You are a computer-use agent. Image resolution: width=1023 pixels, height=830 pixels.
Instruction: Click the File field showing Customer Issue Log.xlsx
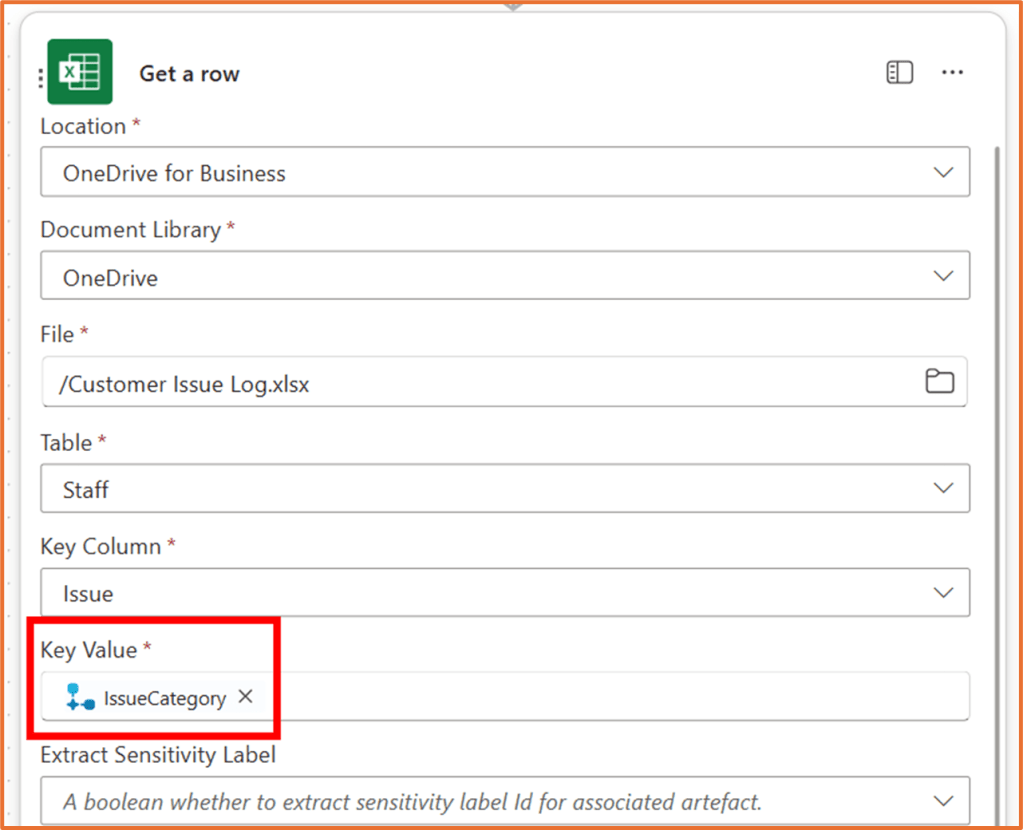click(x=400, y=383)
